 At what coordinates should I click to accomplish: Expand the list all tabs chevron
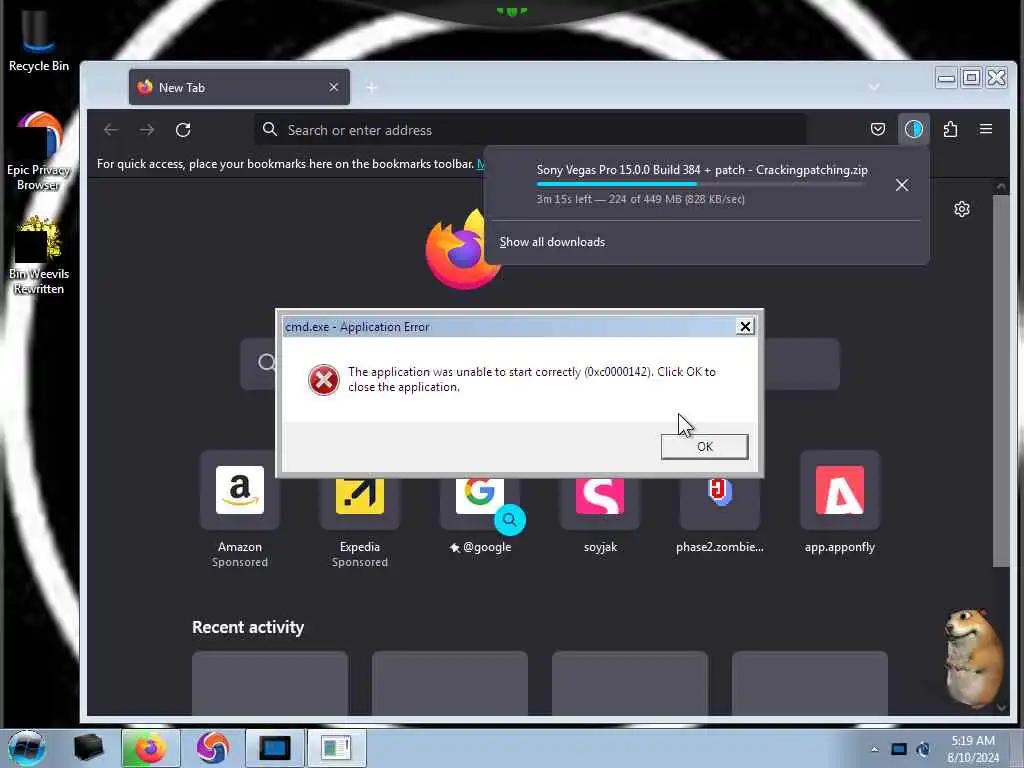[x=874, y=87]
